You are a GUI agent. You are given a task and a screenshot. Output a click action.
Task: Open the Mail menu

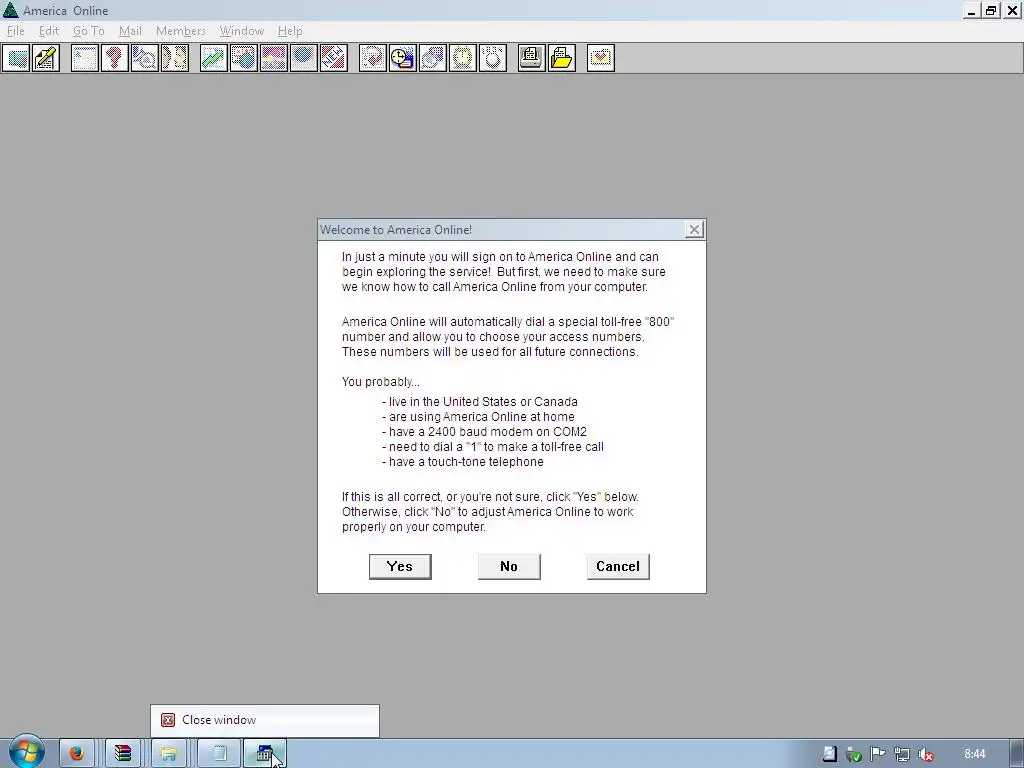[x=131, y=31]
